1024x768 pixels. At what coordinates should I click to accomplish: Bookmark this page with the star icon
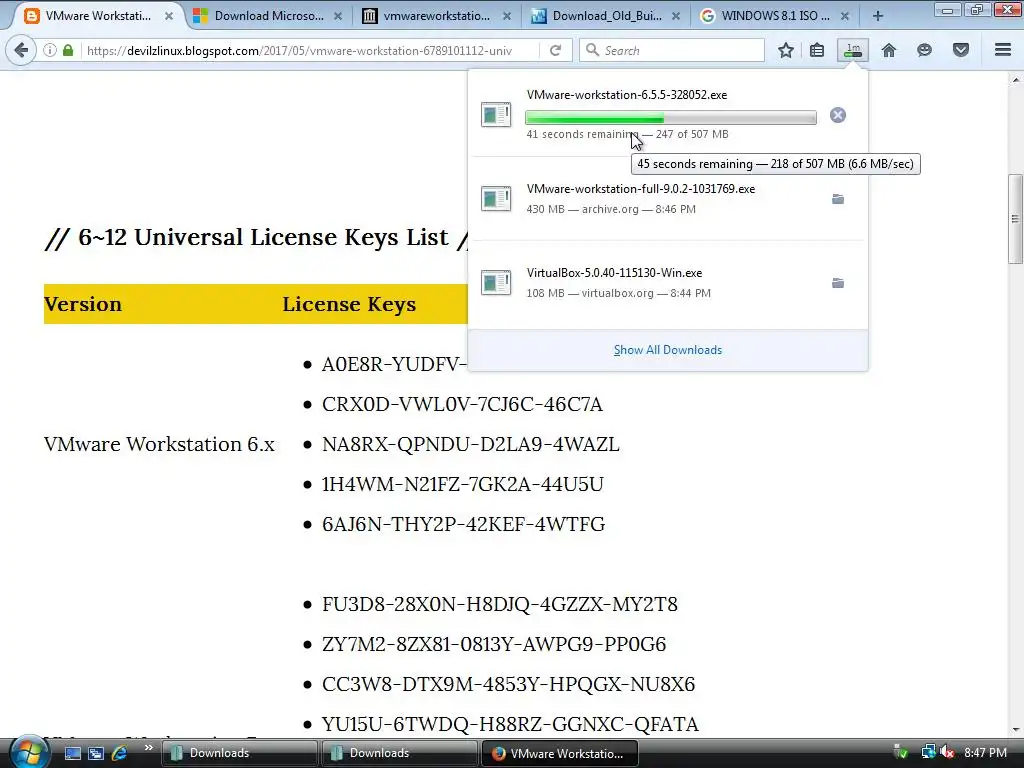786,50
